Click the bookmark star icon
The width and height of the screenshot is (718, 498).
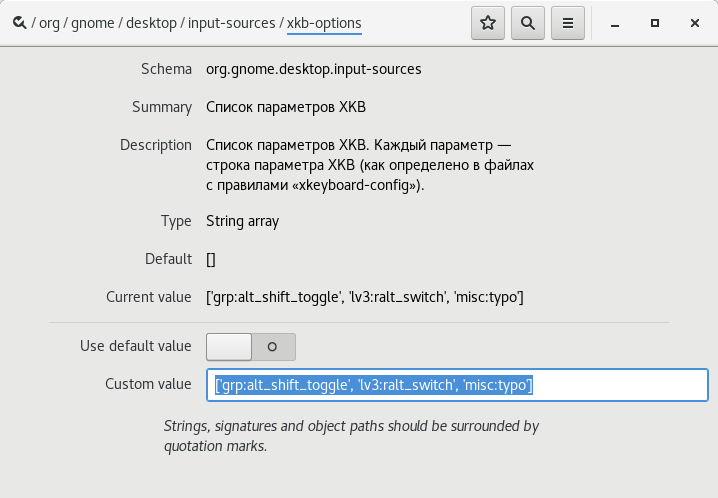(488, 23)
